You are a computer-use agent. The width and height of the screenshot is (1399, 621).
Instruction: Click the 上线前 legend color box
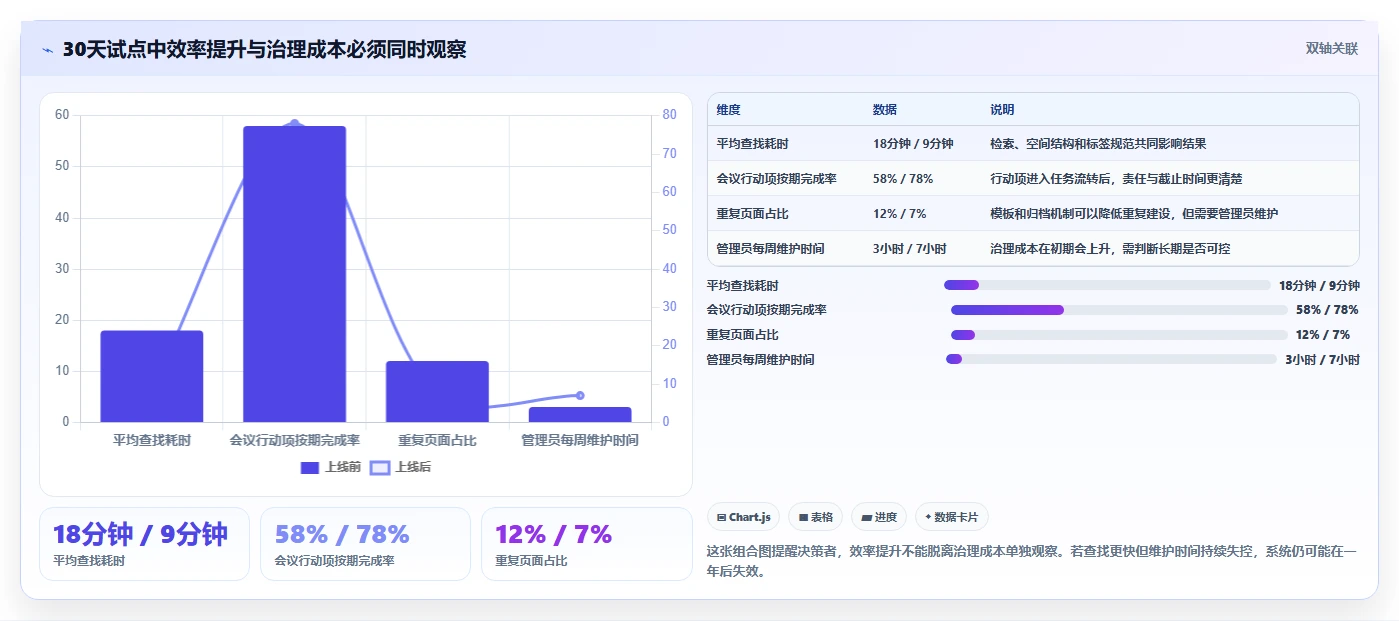[x=310, y=467]
